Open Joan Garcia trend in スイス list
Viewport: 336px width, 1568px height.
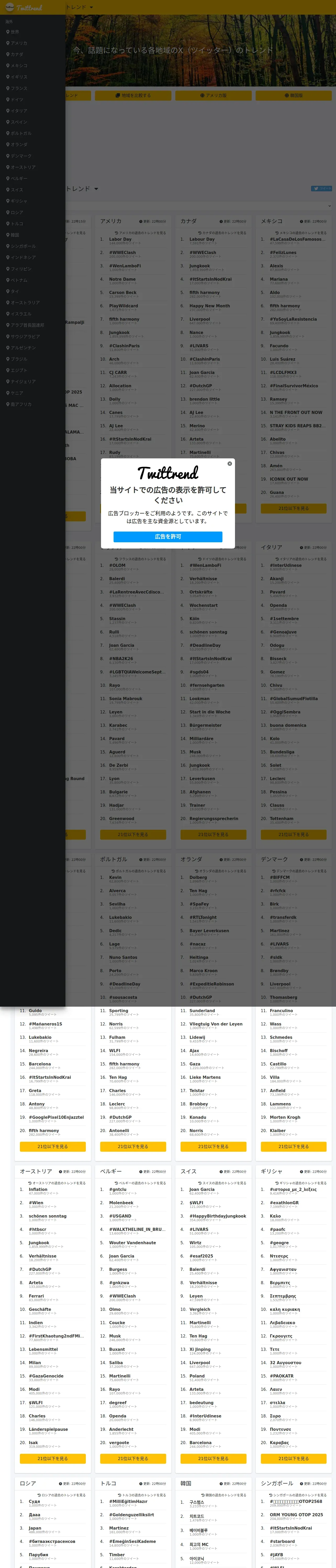(202, 1189)
